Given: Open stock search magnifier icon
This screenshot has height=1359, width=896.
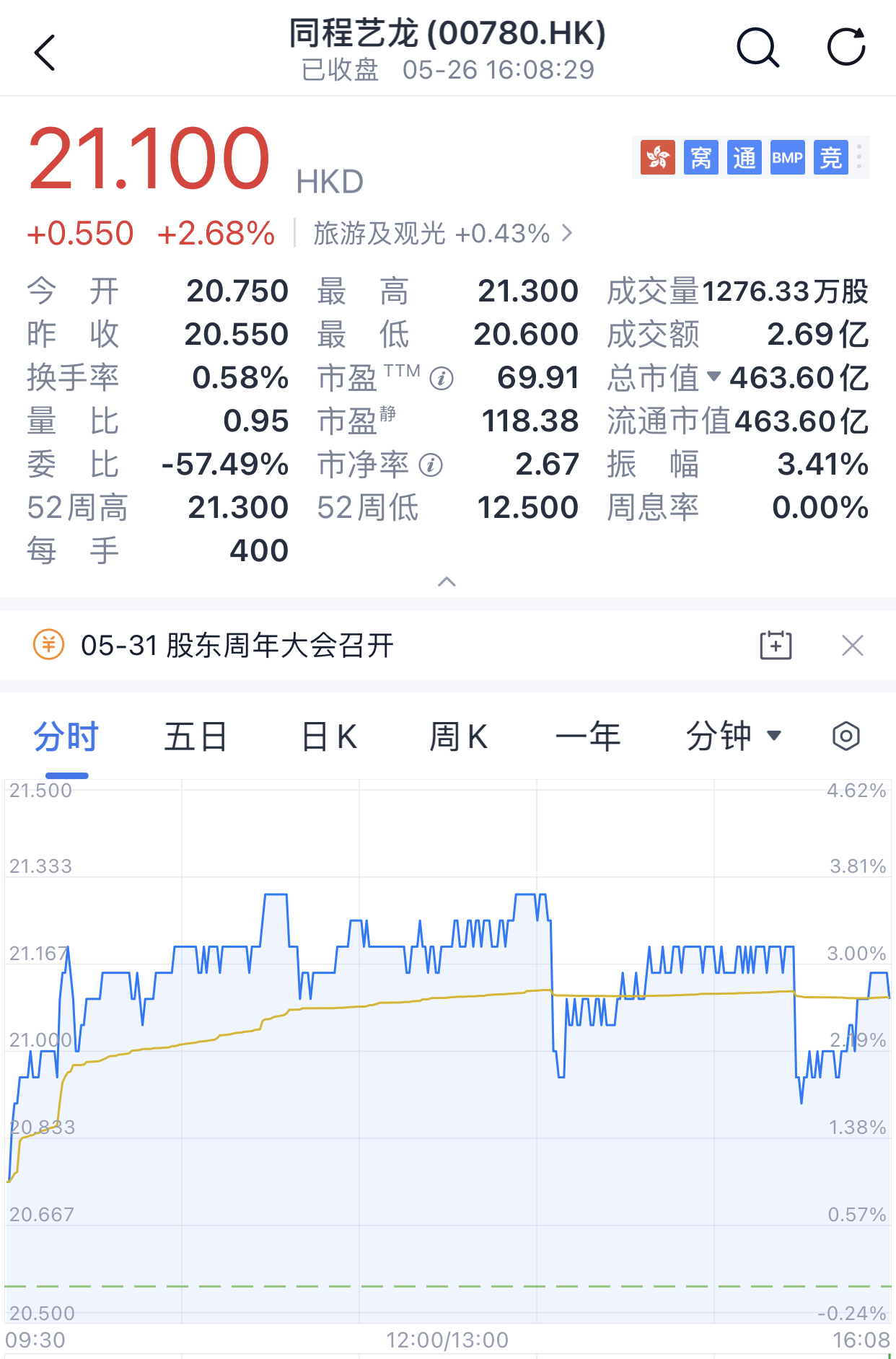Looking at the screenshot, I should pos(757,49).
